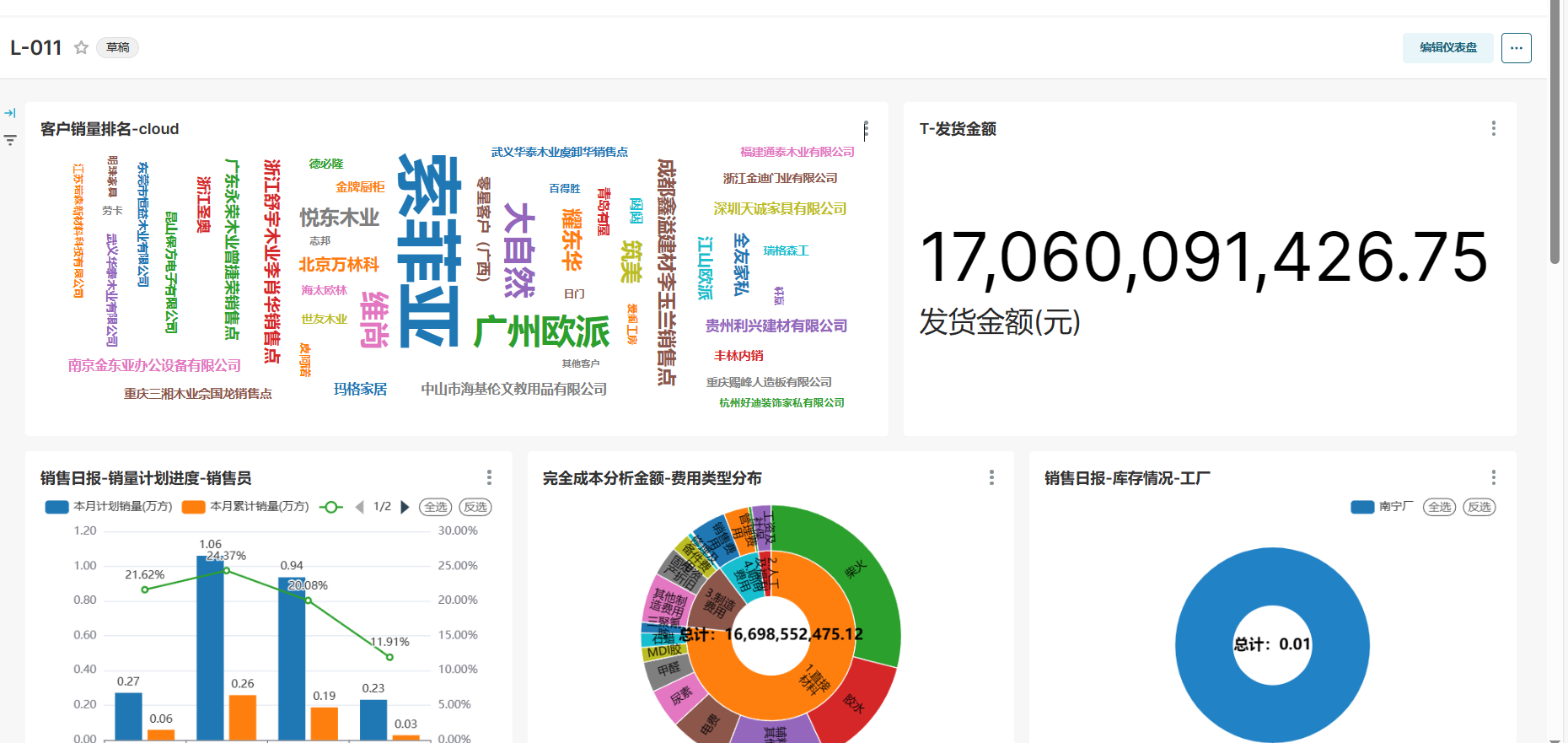Screen dimensions: 1568x743
Task: Click 重庆三湘木业余国龙销售点 in the word cloud
Action: click(198, 394)
